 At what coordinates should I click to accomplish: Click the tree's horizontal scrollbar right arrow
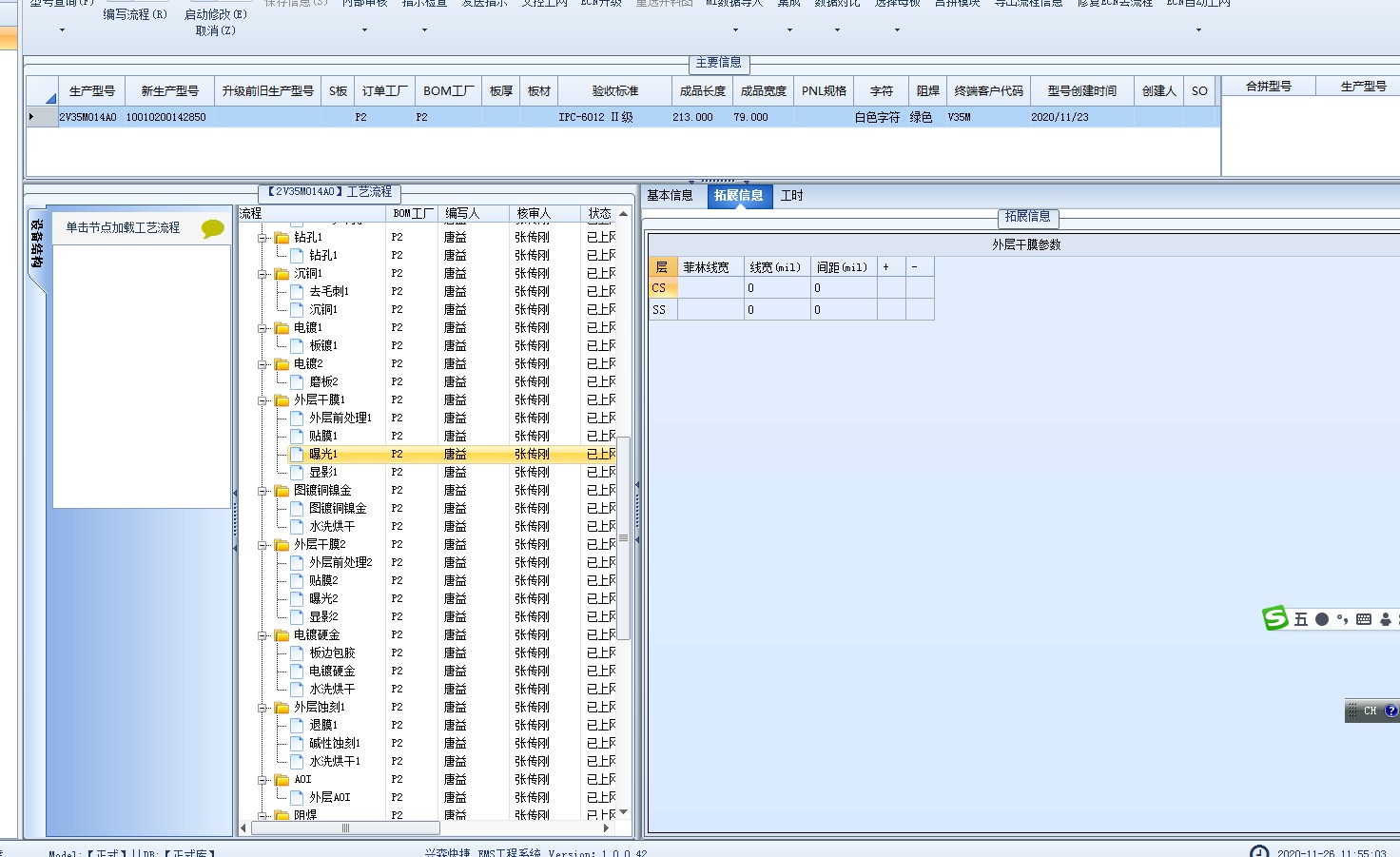(x=606, y=828)
